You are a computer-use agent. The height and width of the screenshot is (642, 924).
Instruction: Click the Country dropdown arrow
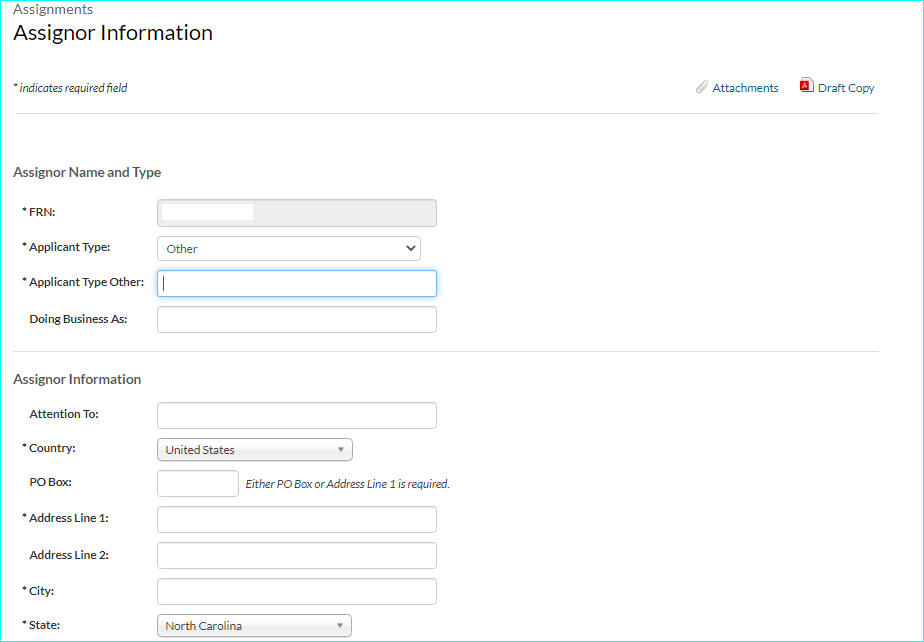(x=341, y=450)
